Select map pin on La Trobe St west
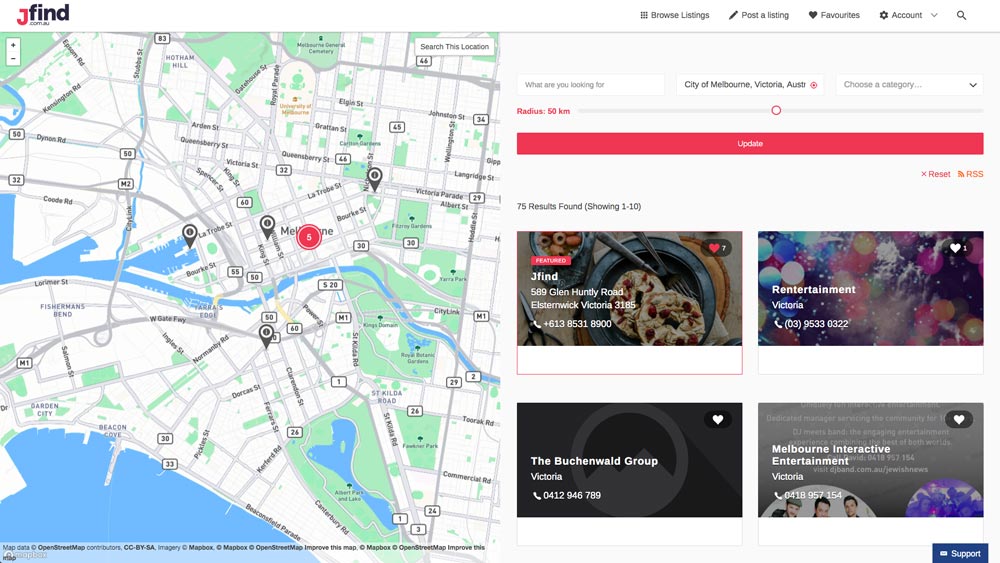This screenshot has height=563, width=1000. tap(189, 235)
